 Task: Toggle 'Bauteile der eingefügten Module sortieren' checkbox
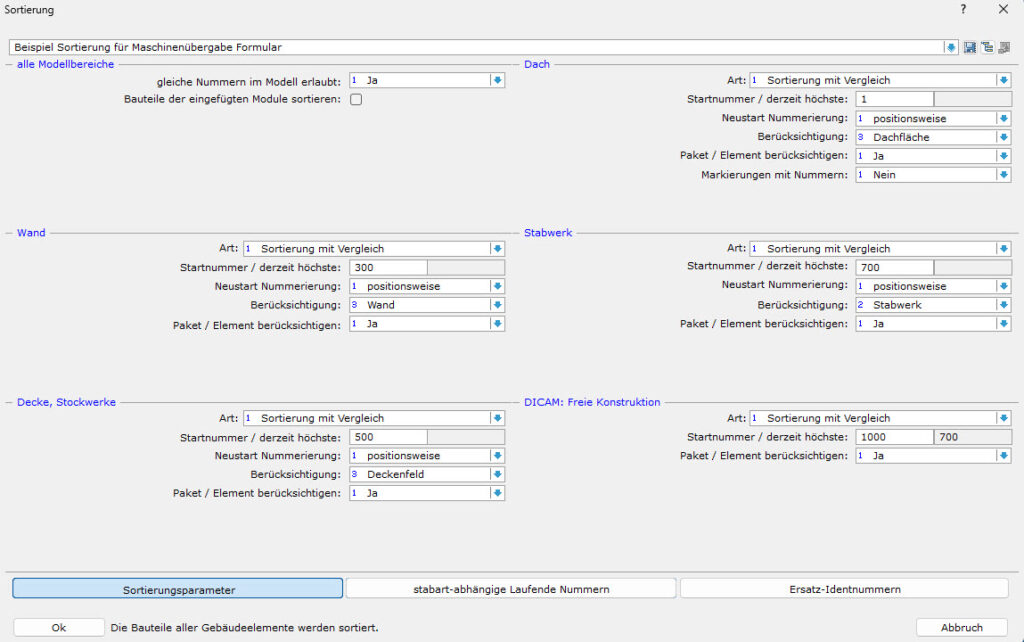[356, 99]
